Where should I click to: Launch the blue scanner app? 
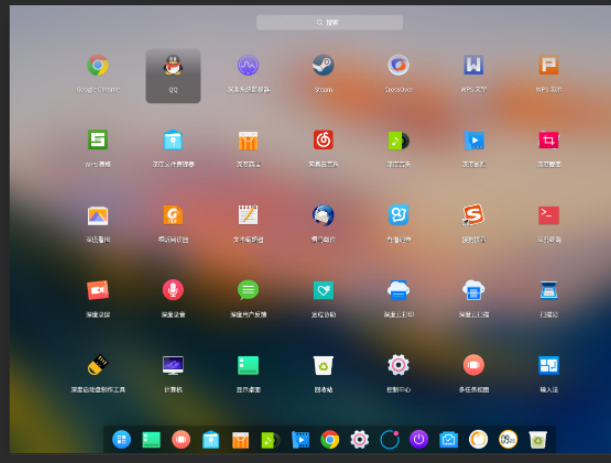(549, 290)
